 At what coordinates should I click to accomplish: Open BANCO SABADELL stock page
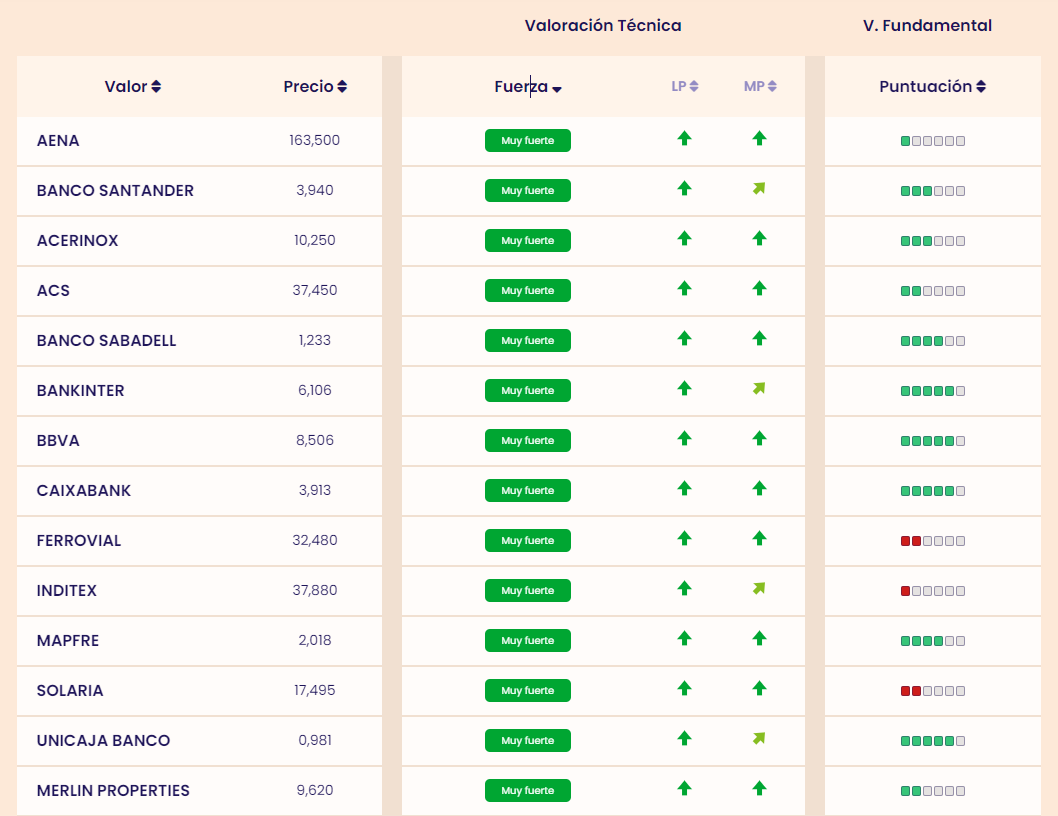pyautogui.click(x=107, y=340)
